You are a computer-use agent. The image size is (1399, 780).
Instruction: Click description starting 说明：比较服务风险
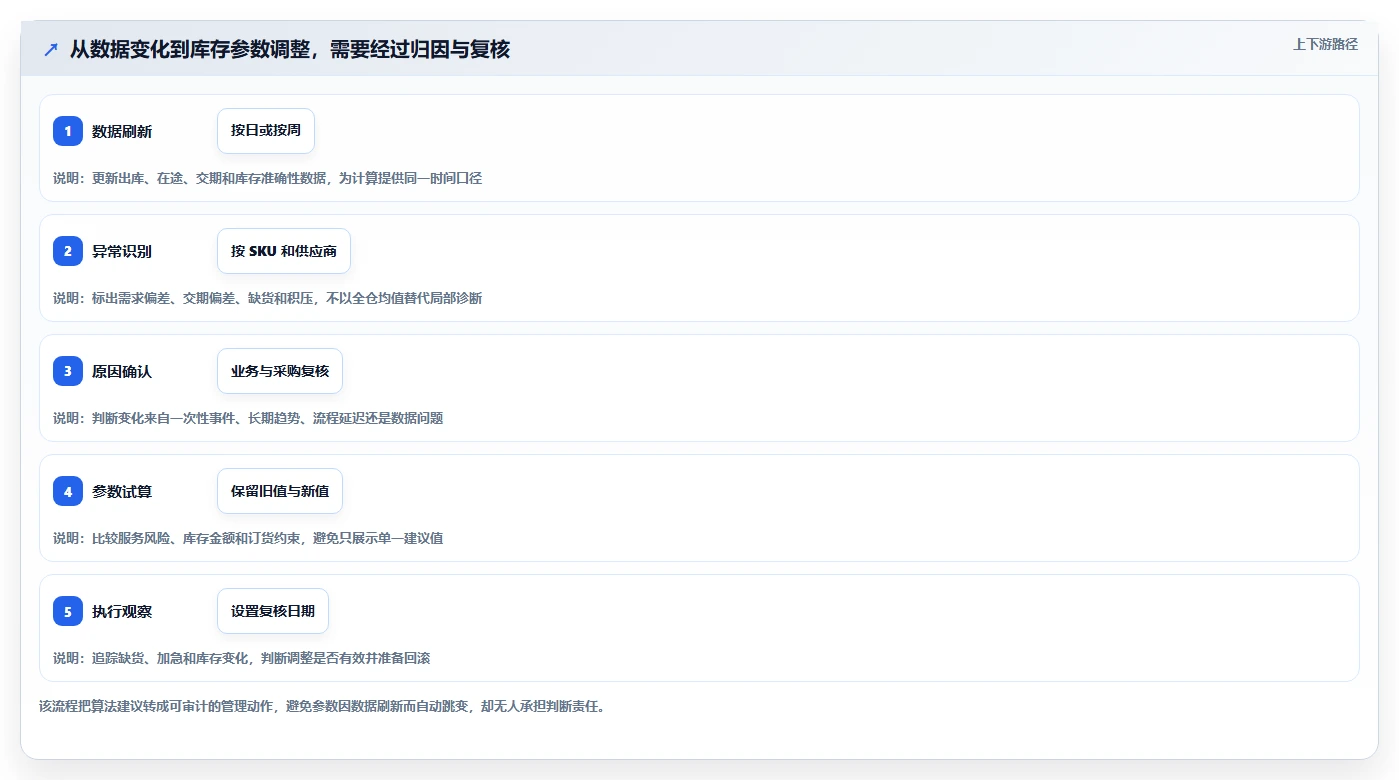point(248,538)
